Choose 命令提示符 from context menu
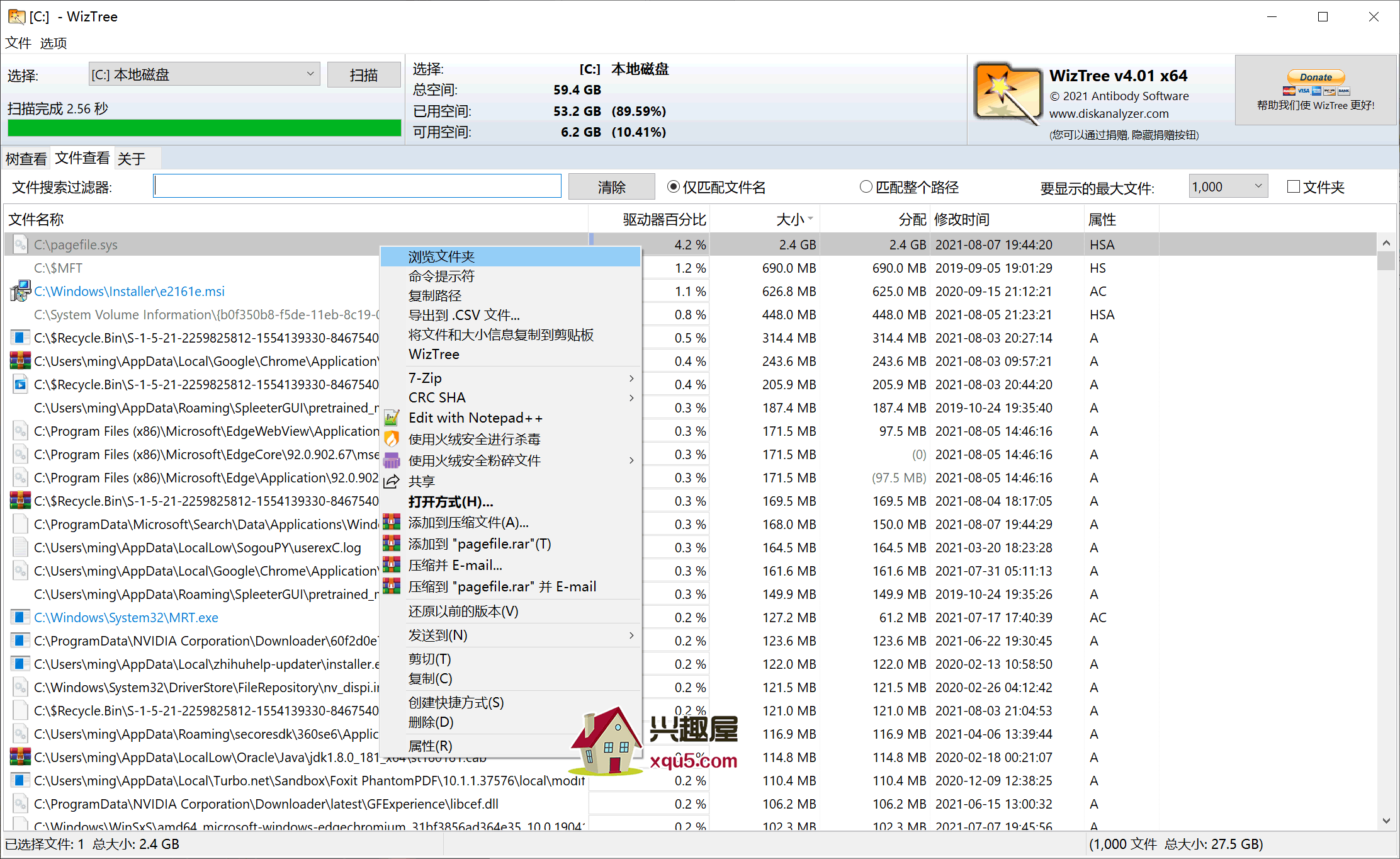 tap(511, 276)
